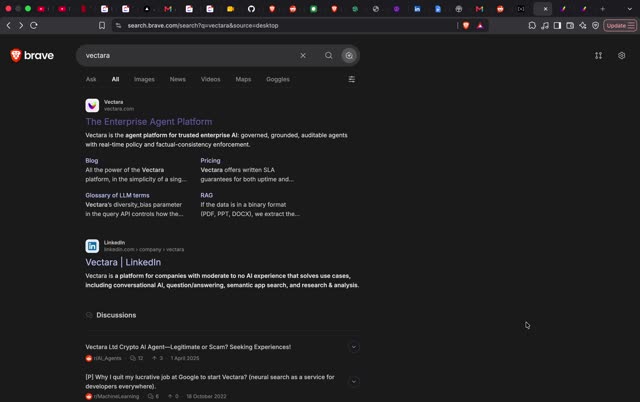Click the LinkedIn favicon in second result
The image size is (640, 402).
click(92, 246)
